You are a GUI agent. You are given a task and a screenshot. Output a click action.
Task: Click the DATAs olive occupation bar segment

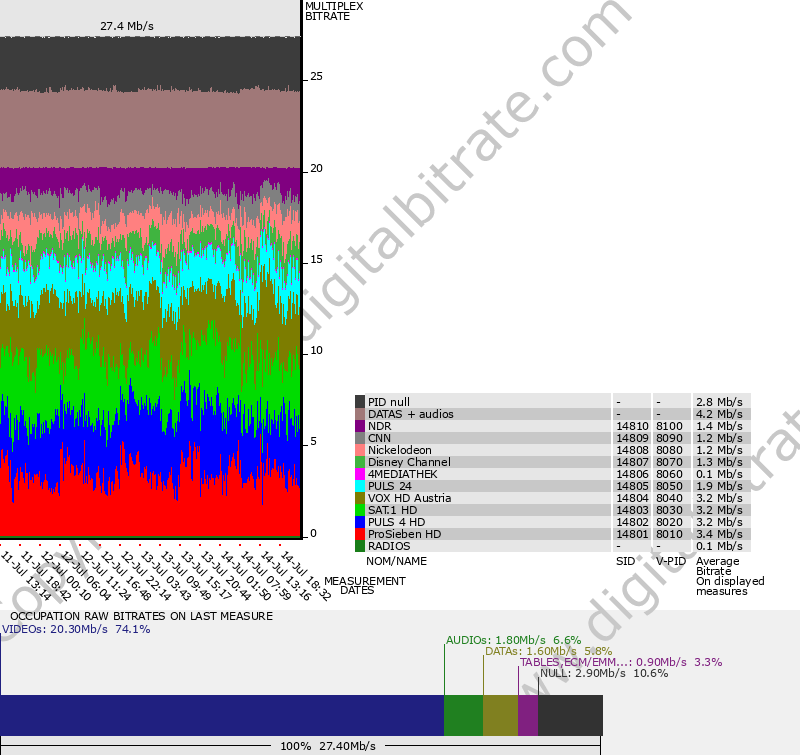[x=501, y=715]
